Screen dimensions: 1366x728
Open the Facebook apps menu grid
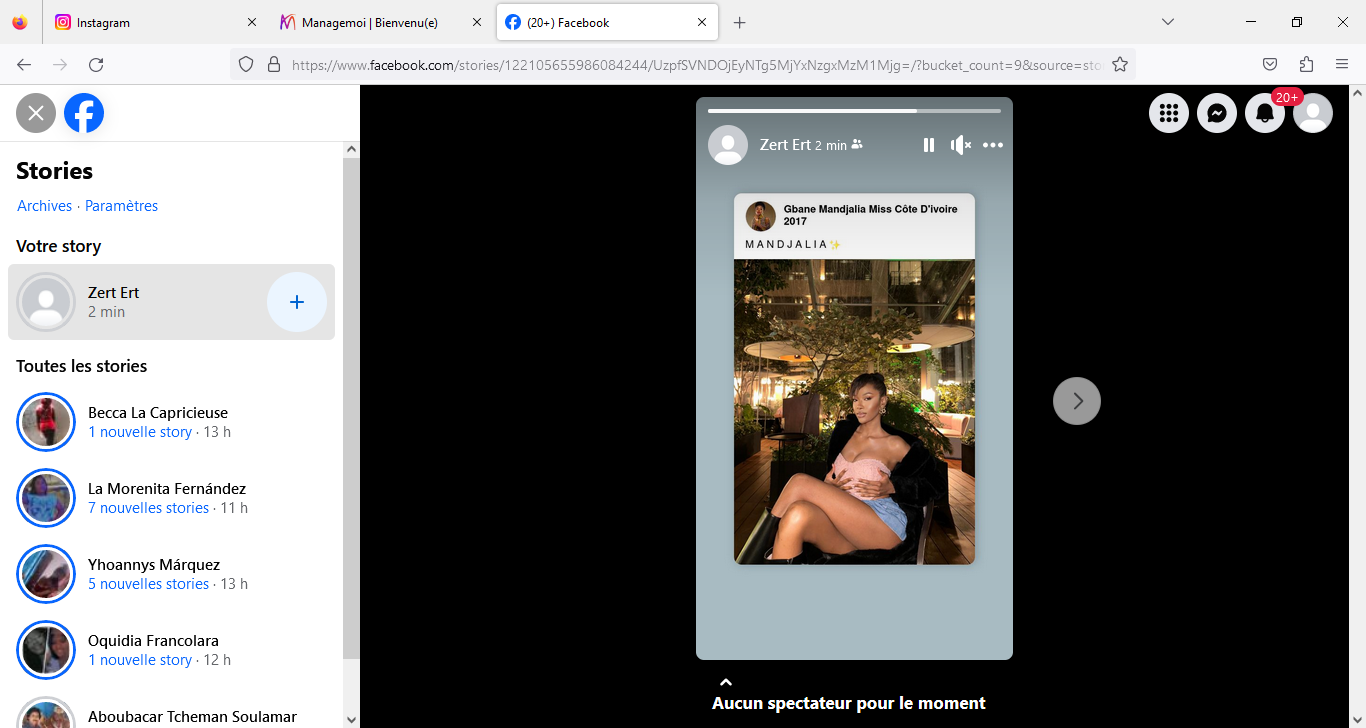coord(1169,113)
